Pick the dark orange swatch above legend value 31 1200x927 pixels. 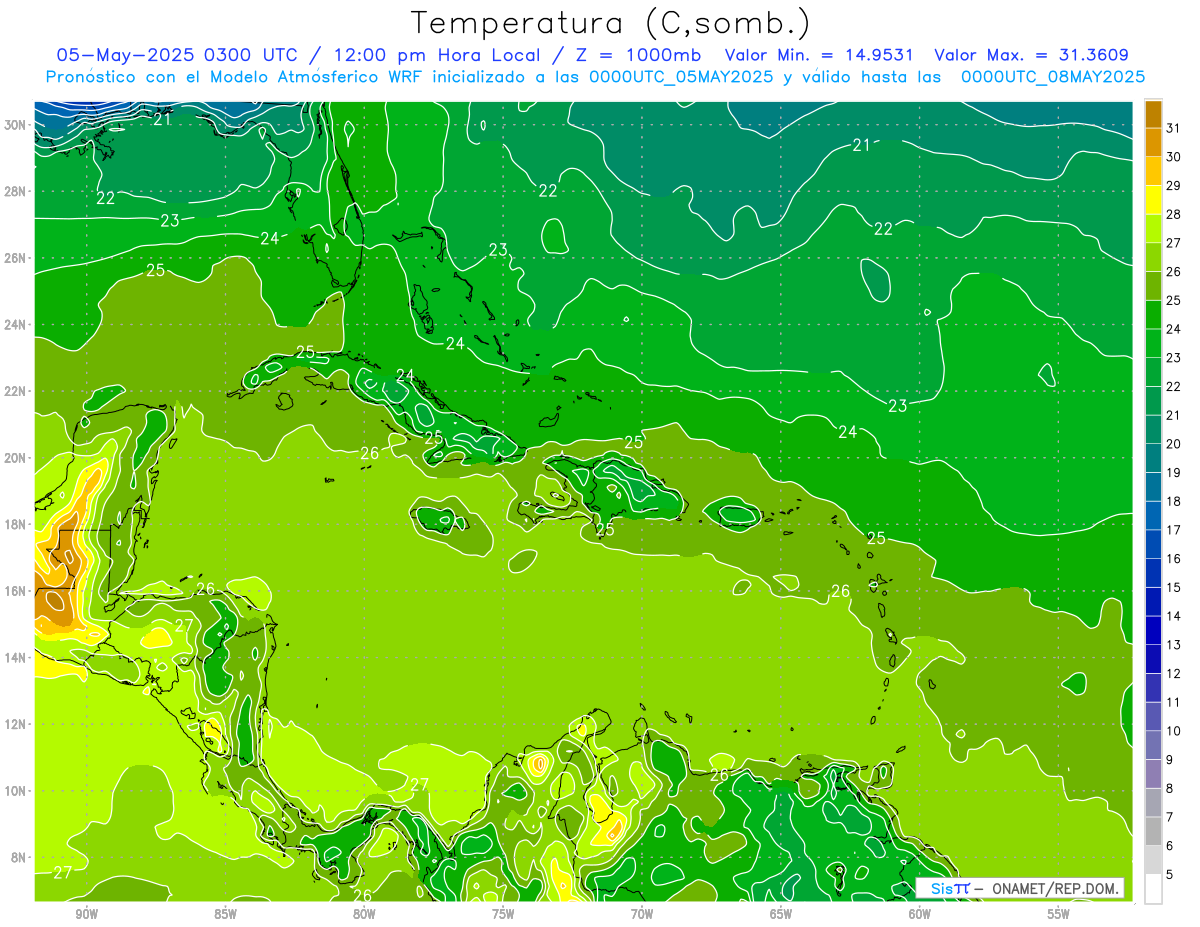[x=1153, y=114]
